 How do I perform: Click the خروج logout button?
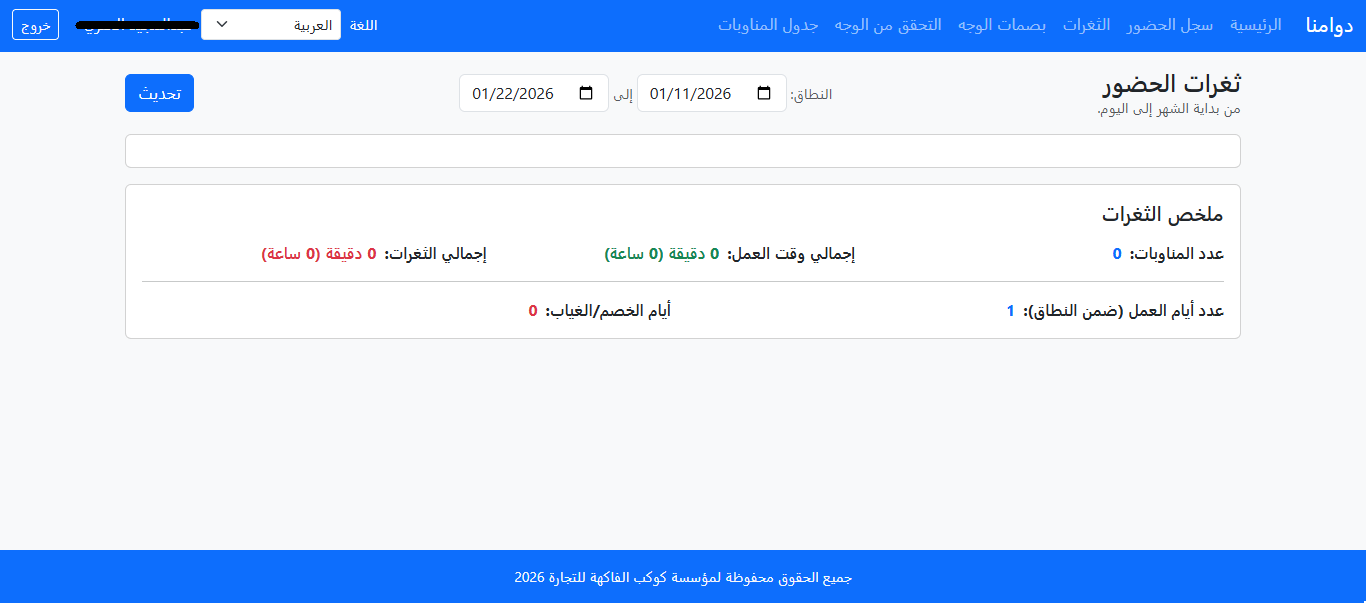point(35,24)
